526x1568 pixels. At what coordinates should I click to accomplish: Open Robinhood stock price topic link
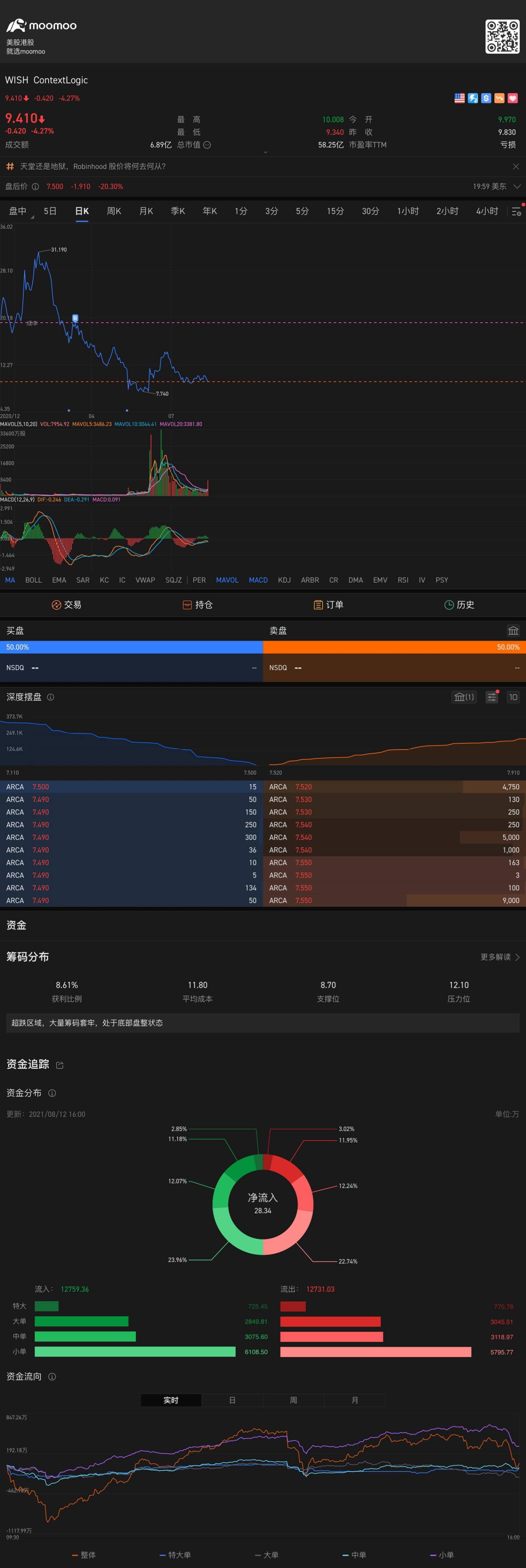click(92, 166)
